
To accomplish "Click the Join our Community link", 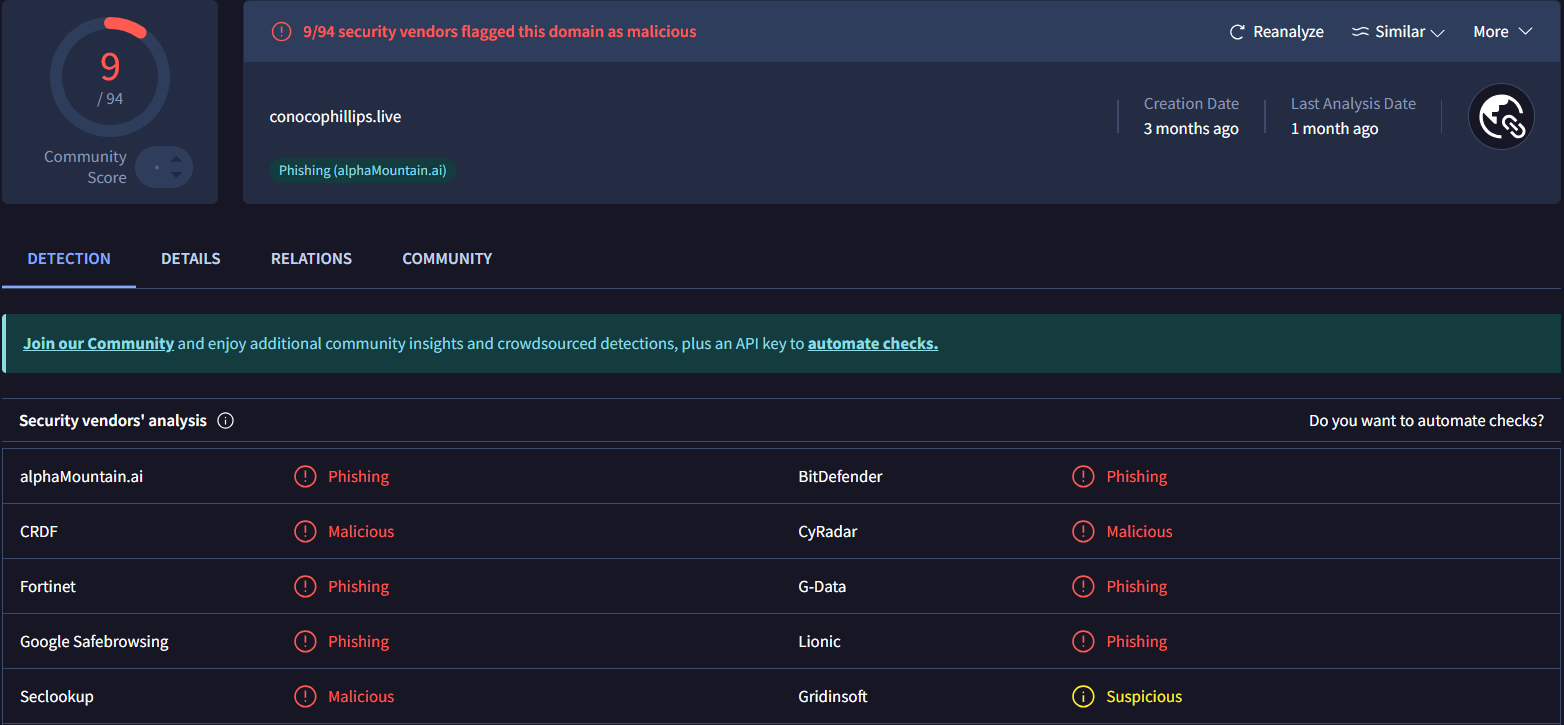I will pyautogui.click(x=99, y=344).
